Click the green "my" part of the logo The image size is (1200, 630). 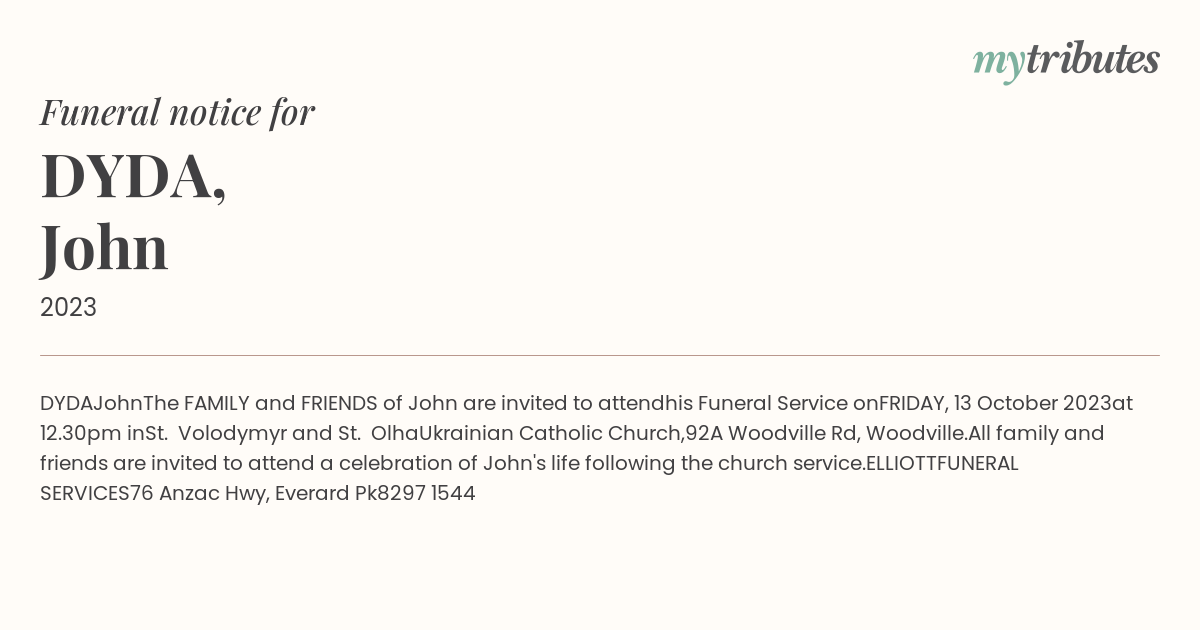pos(999,64)
